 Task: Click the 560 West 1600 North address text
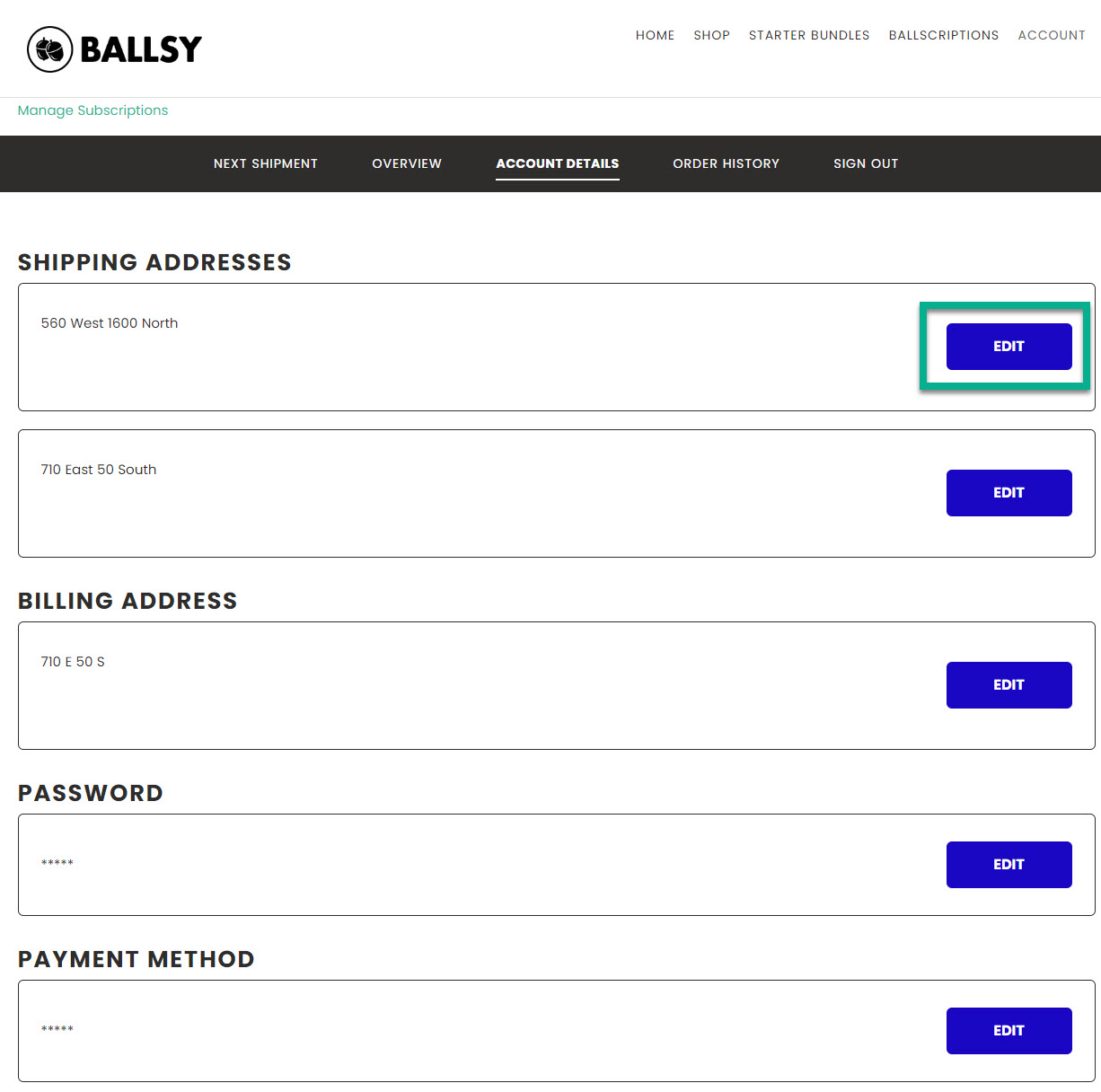[110, 323]
